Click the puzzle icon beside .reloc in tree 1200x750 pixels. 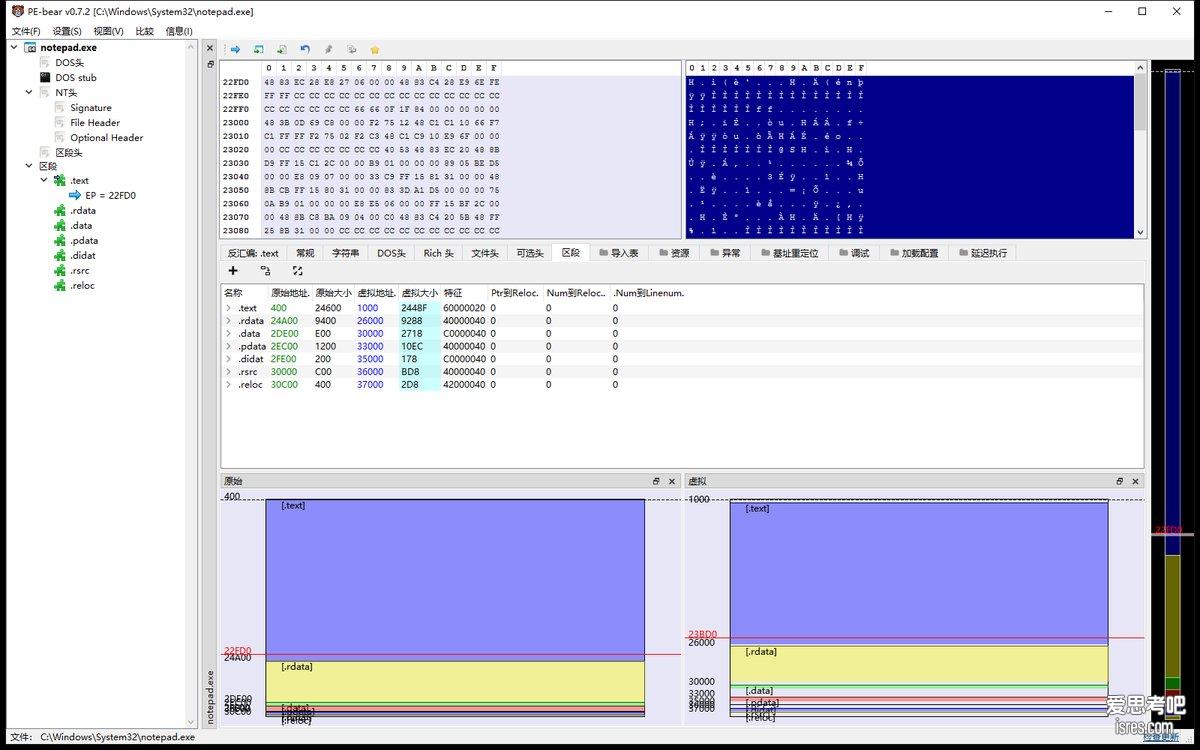(x=61, y=286)
